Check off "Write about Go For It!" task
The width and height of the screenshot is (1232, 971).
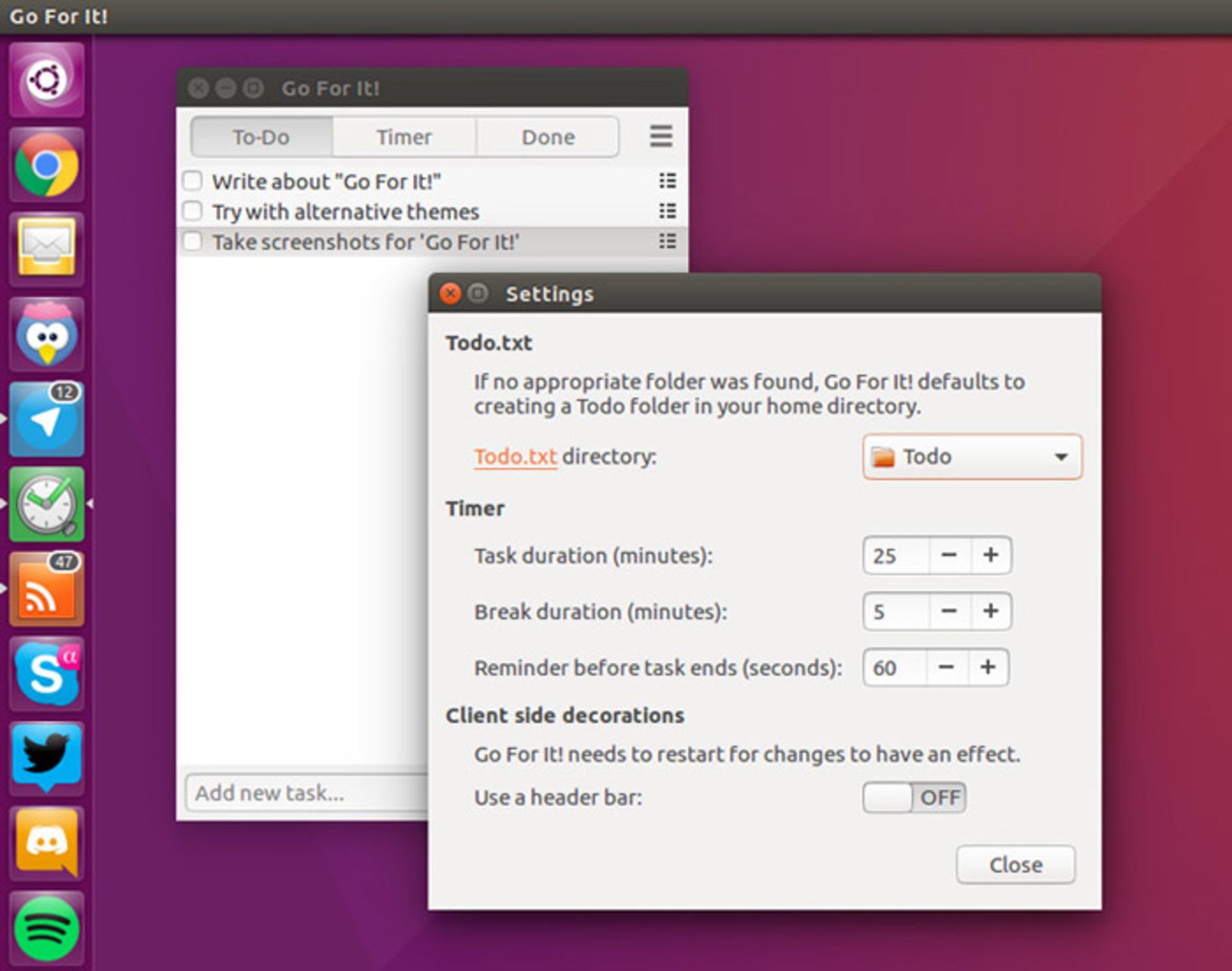193,181
